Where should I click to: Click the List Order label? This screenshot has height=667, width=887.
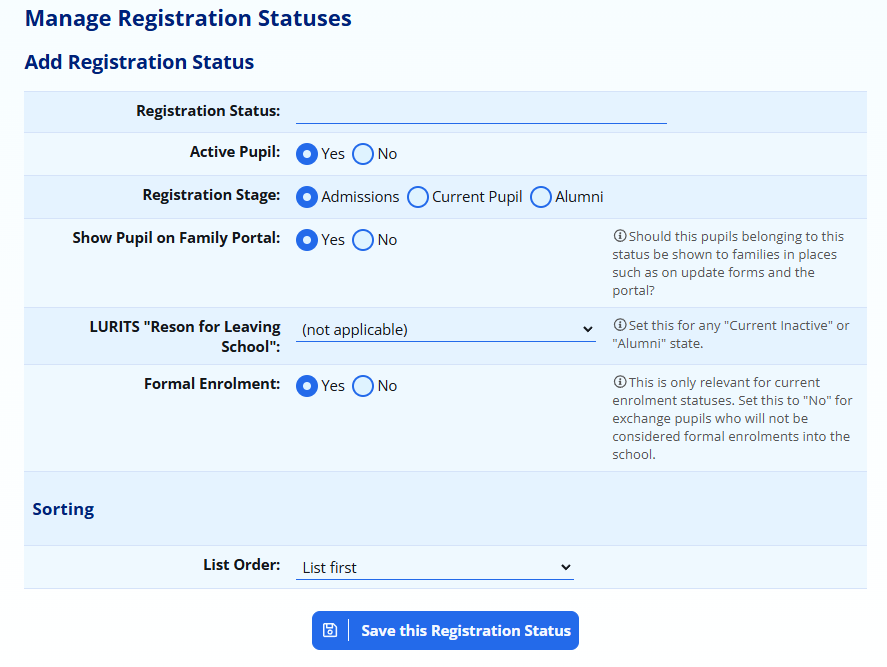[x=242, y=565]
